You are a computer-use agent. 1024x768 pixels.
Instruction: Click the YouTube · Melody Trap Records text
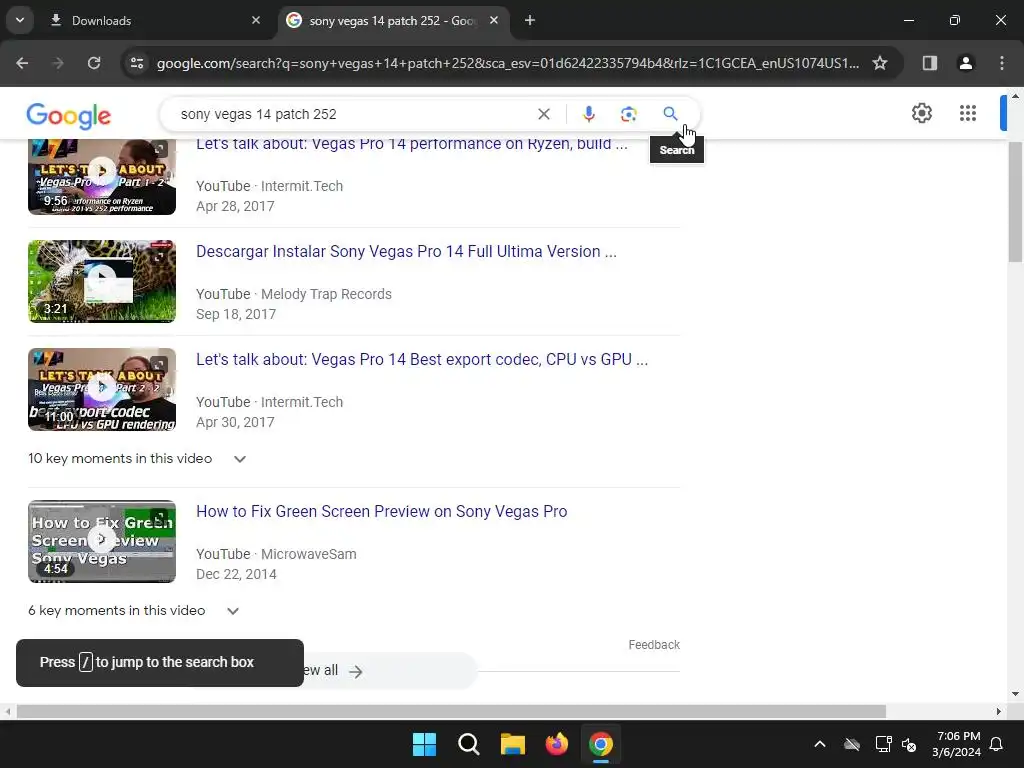294,294
